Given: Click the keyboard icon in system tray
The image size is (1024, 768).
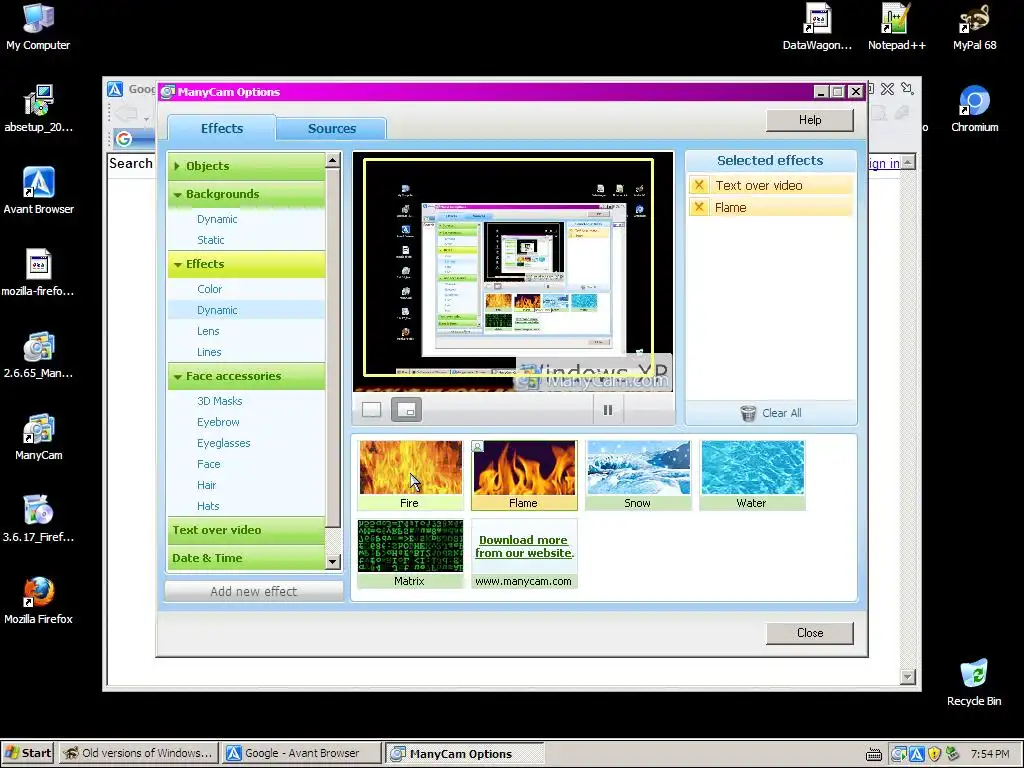Looking at the screenshot, I should [x=874, y=754].
